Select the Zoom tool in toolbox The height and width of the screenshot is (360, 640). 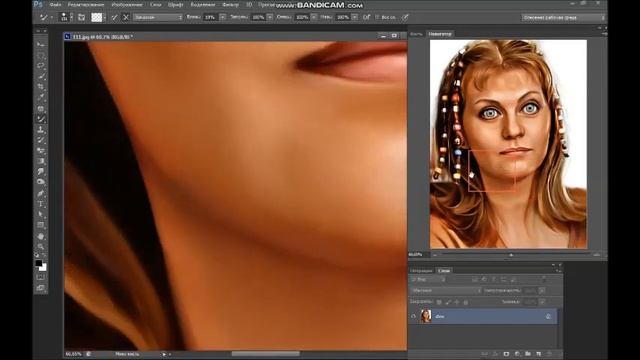click(x=41, y=247)
